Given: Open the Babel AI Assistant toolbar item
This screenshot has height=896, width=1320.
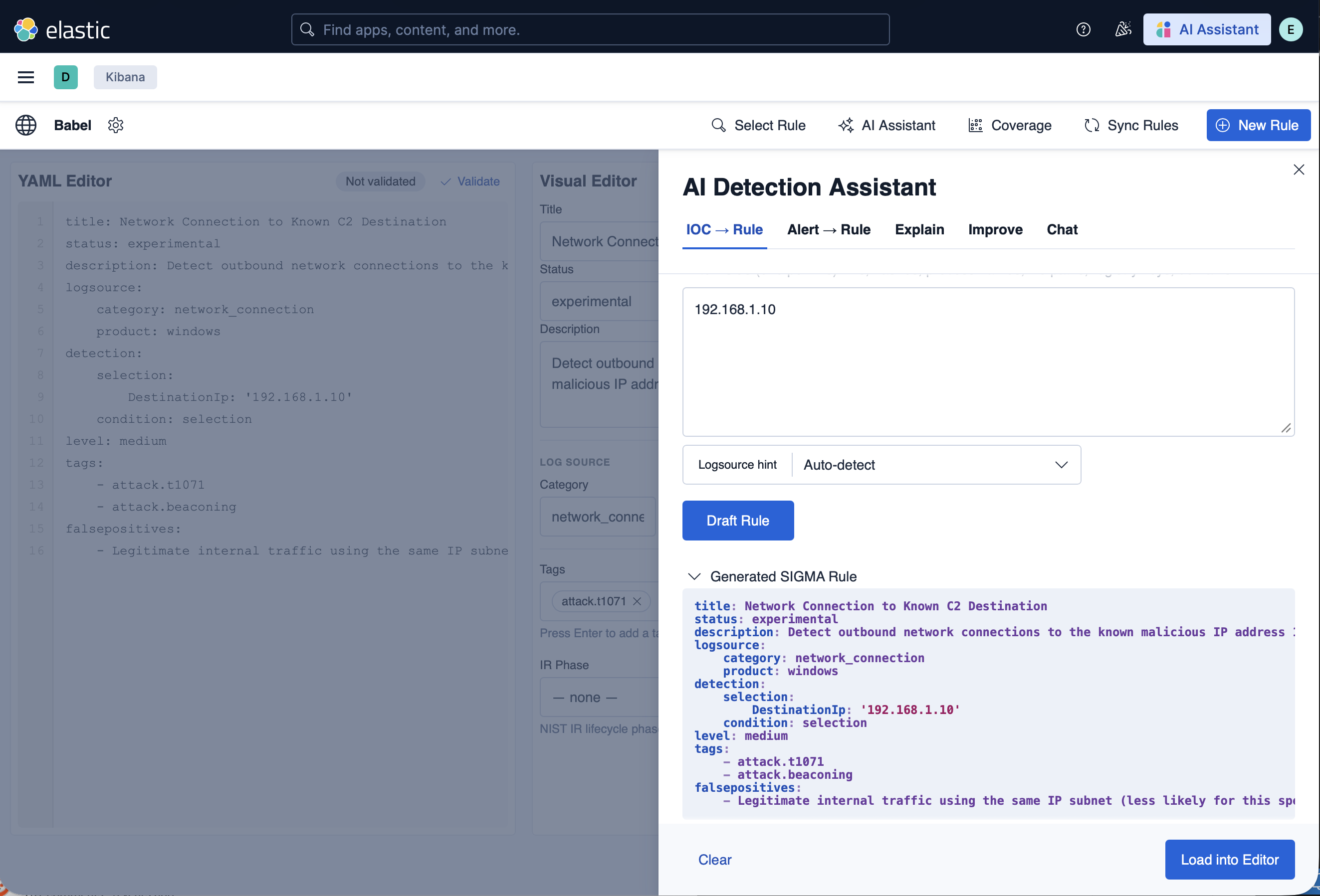Looking at the screenshot, I should click(886, 125).
